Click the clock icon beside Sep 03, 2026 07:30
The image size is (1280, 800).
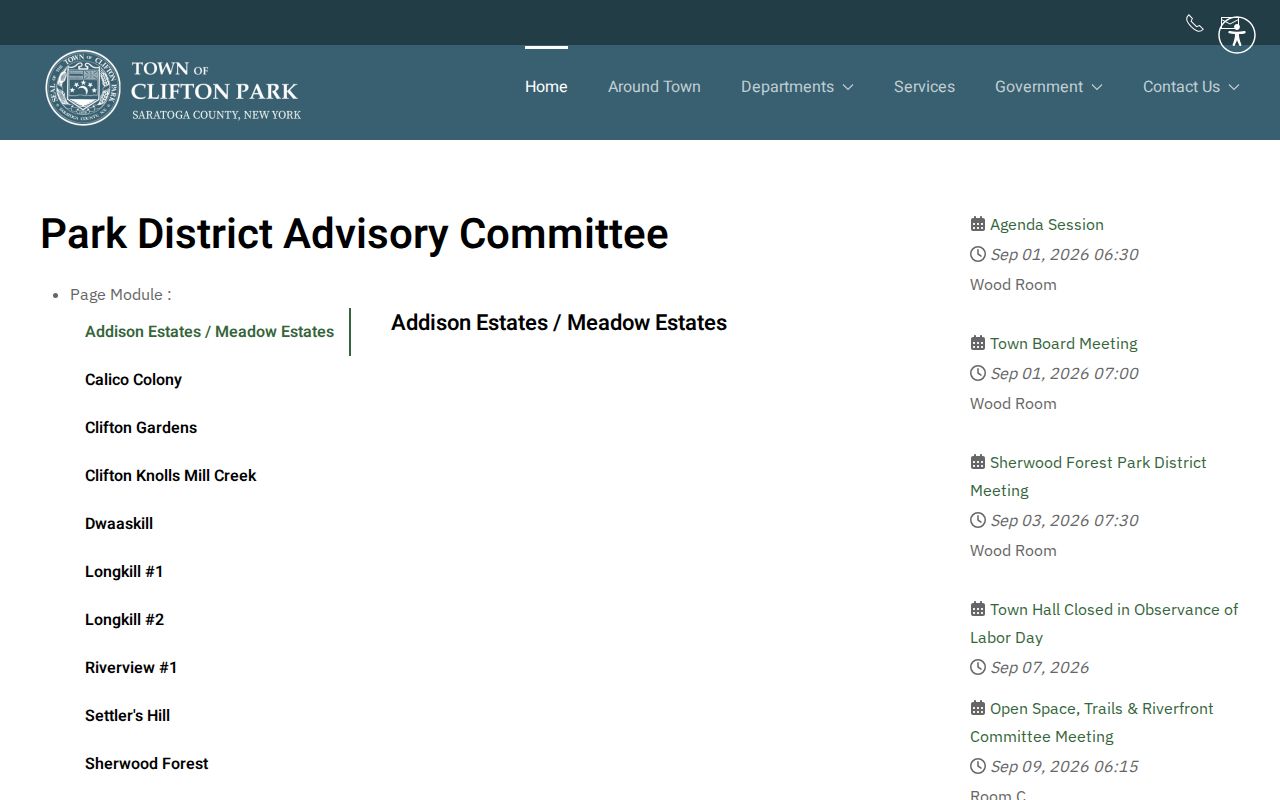(x=978, y=520)
